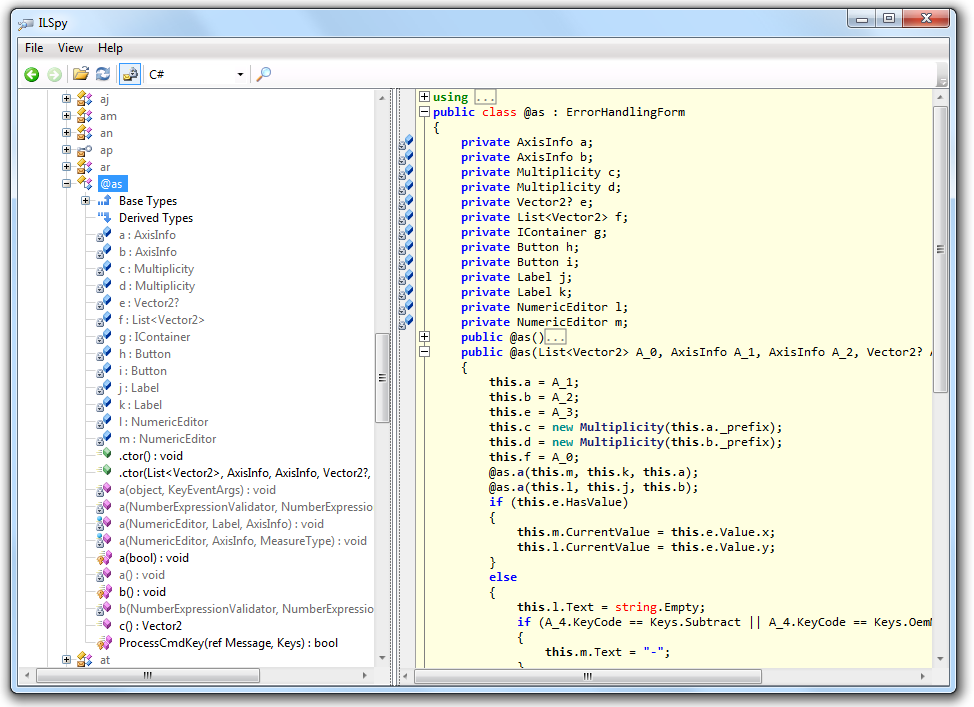Click the at class icon
Image resolution: width=974 pixels, height=707 pixels.
(84, 660)
